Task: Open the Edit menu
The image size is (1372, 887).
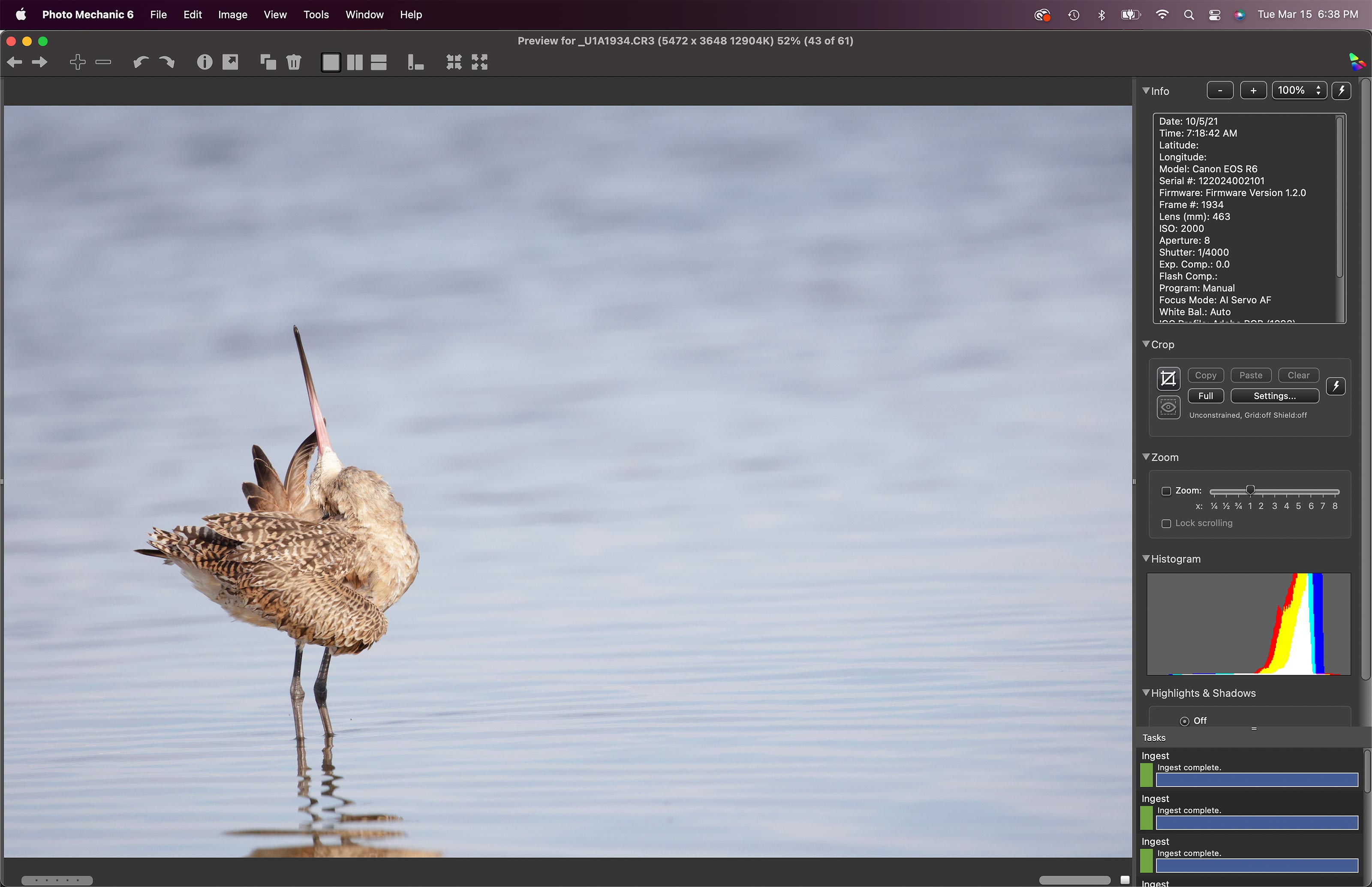Action: click(193, 15)
